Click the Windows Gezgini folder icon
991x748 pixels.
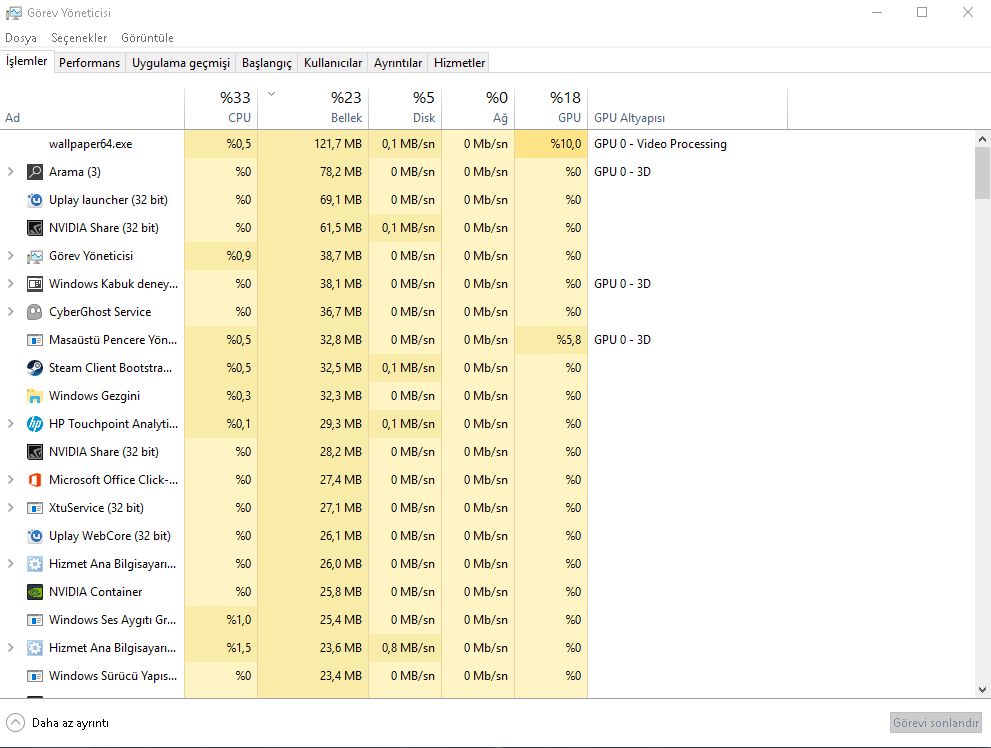click(35, 396)
